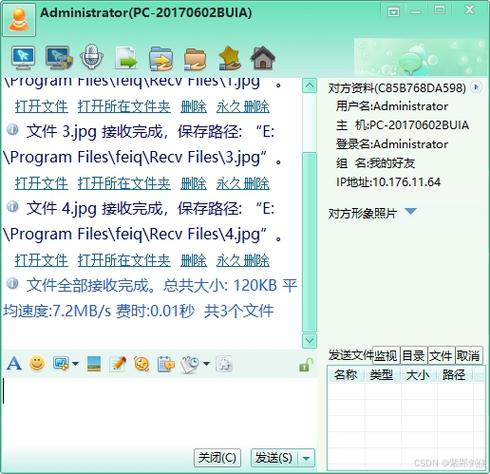Send a file using the green arrow document icon

click(126, 58)
